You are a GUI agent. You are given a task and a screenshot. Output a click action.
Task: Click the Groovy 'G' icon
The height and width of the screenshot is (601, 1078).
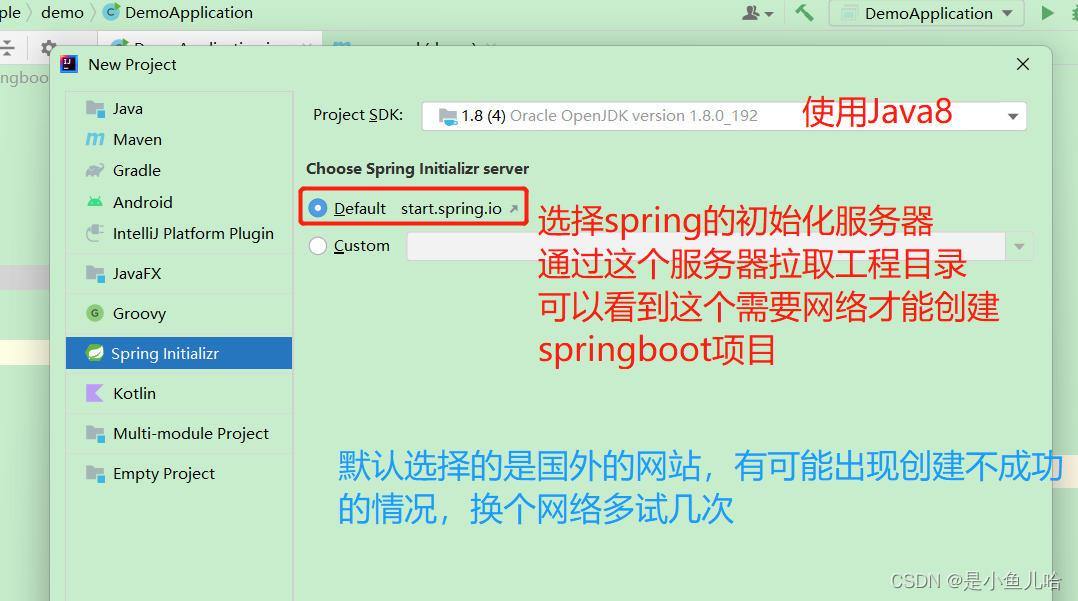[x=95, y=314]
